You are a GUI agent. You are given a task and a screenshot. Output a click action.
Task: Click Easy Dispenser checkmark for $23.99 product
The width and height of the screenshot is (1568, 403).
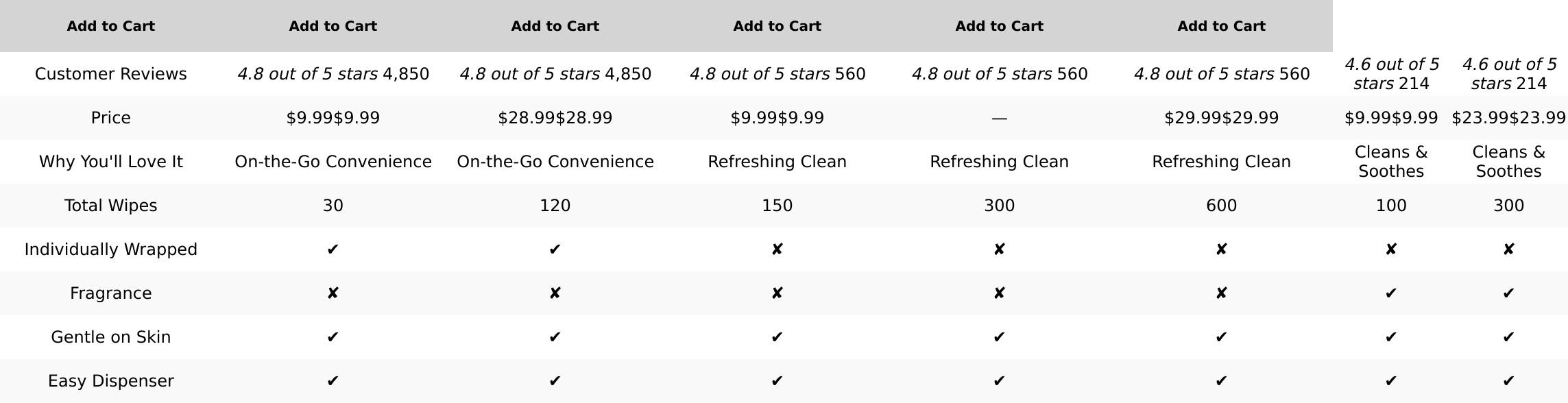coord(1508,381)
